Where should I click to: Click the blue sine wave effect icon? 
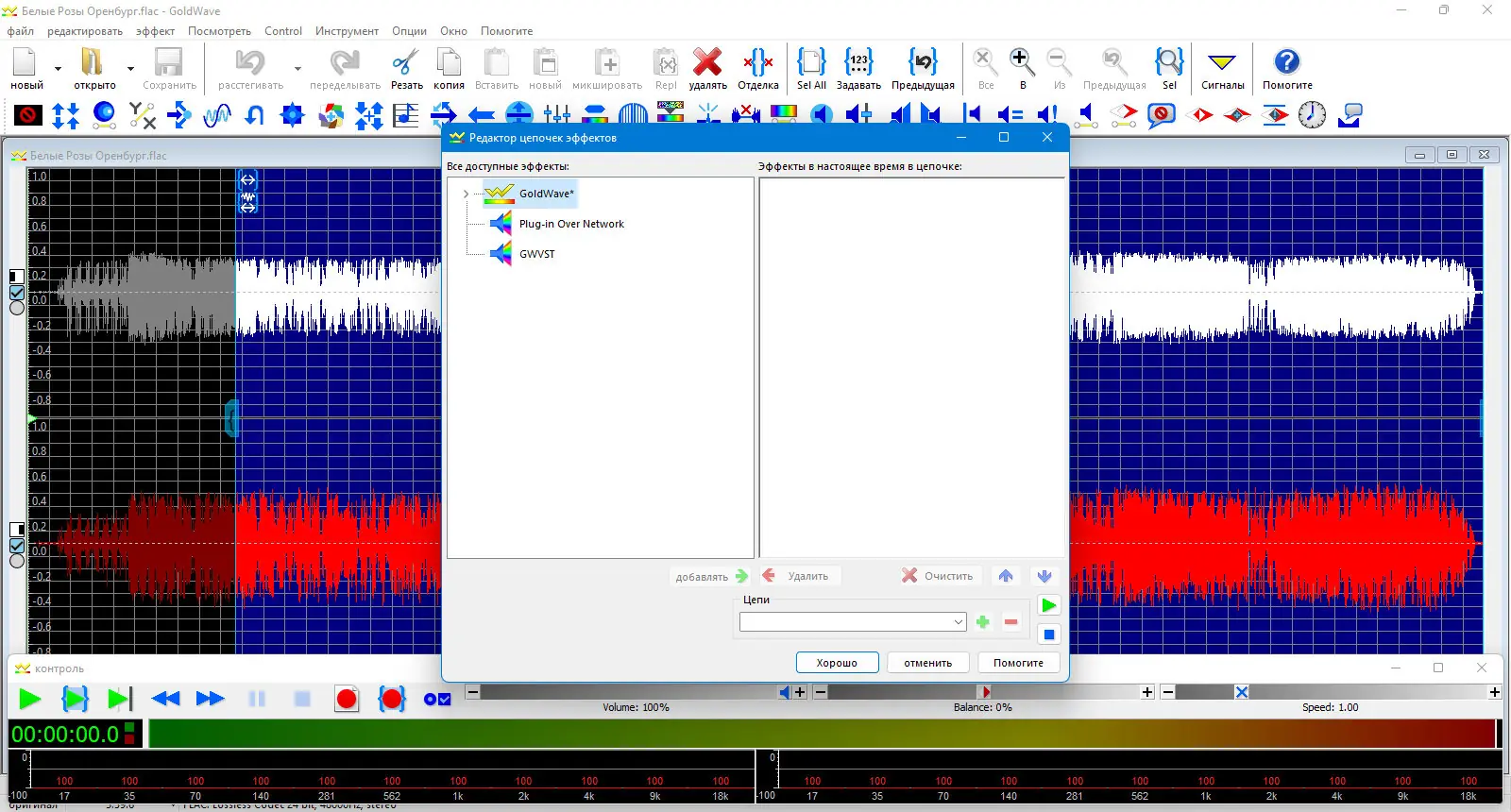coord(217,115)
